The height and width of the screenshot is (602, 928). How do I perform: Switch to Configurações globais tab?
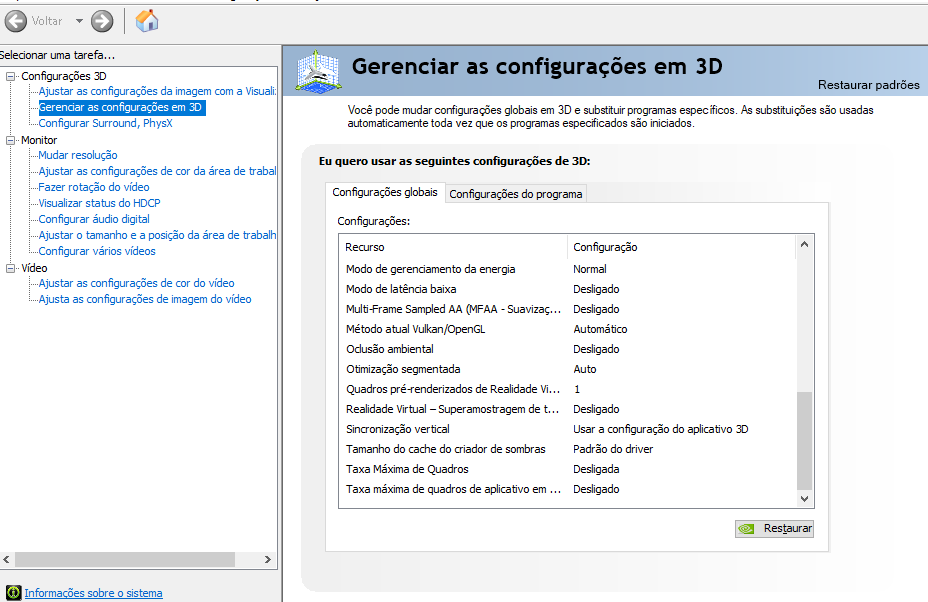point(385,192)
